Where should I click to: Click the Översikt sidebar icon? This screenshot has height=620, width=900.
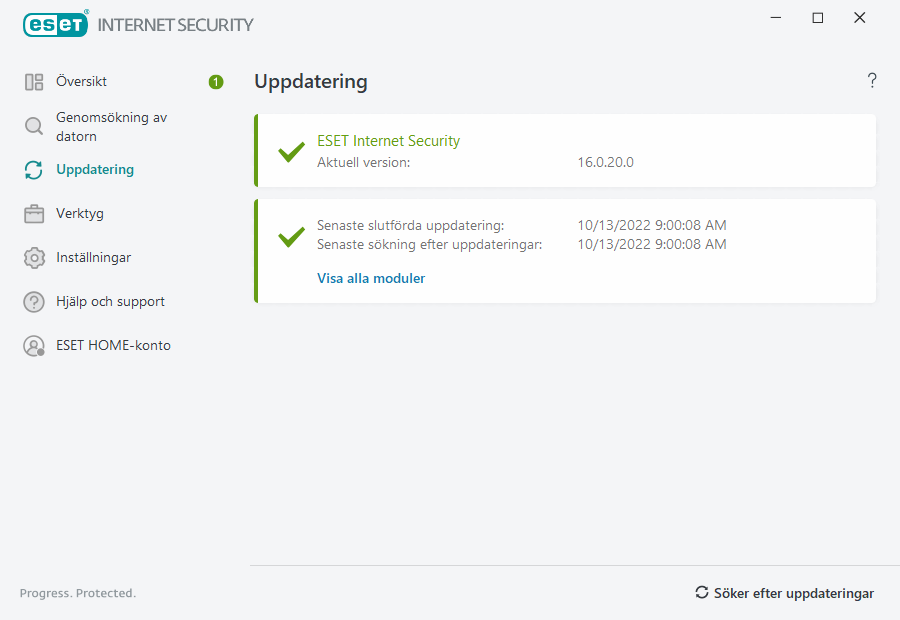(34, 82)
